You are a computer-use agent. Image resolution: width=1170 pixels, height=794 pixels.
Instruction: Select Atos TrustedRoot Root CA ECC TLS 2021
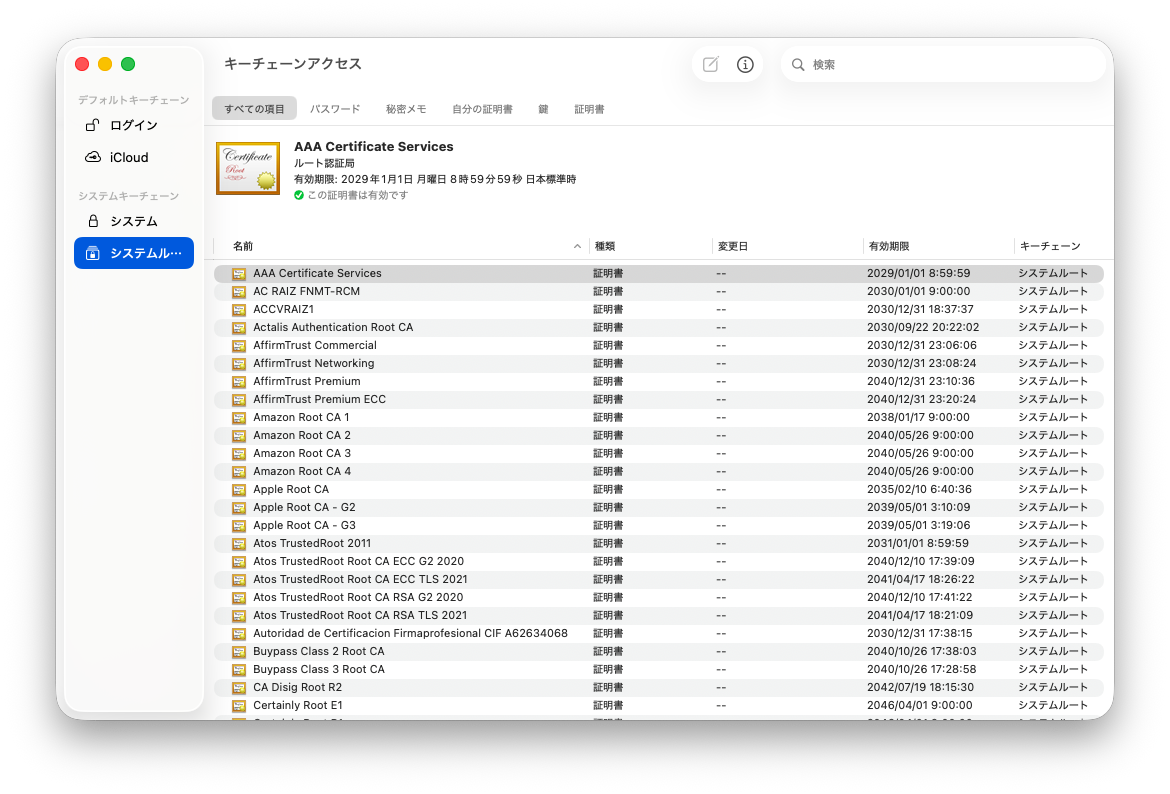tap(360, 579)
